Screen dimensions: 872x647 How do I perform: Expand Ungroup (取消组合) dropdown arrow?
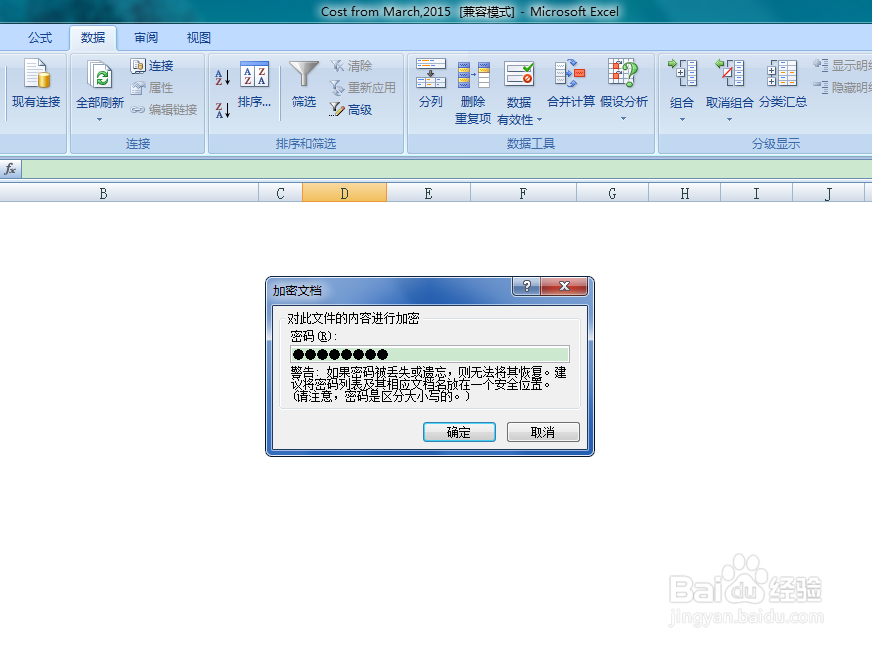(x=730, y=120)
